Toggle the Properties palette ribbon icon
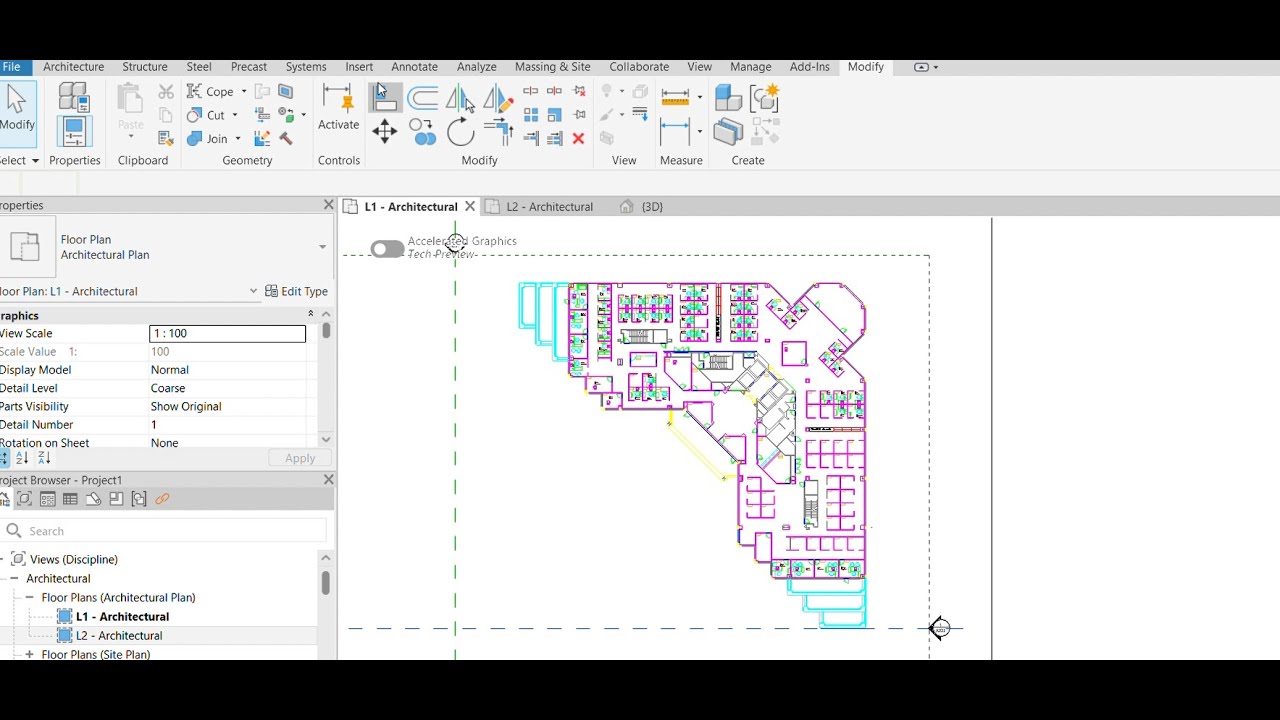This screenshot has height=720, width=1280. point(73,131)
